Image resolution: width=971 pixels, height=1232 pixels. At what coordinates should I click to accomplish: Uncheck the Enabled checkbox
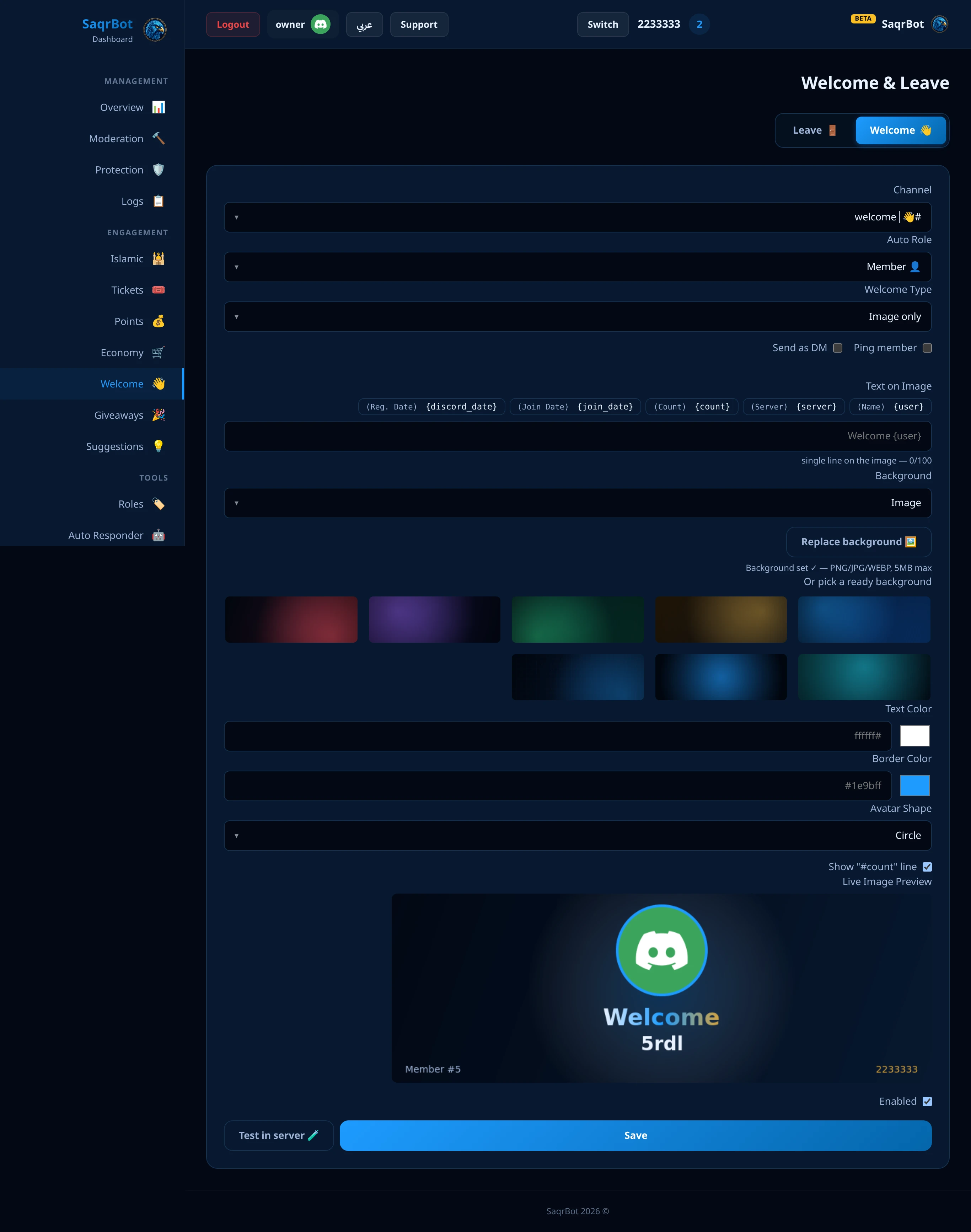[x=927, y=1102]
